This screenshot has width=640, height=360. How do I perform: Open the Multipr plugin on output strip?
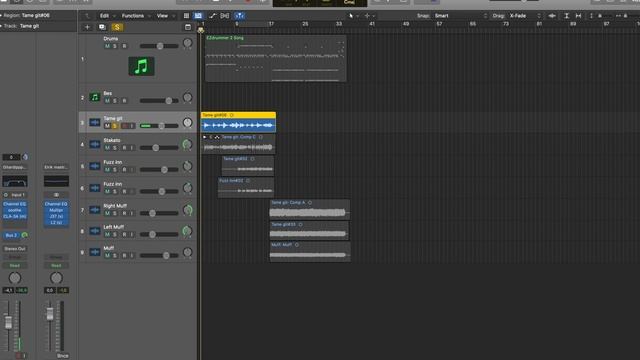click(x=56, y=210)
